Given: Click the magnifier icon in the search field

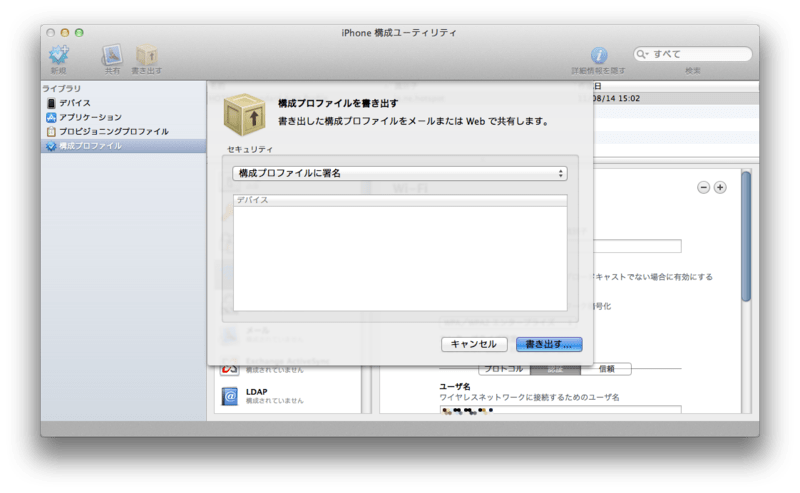Looking at the screenshot, I should click(x=644, y=54).
